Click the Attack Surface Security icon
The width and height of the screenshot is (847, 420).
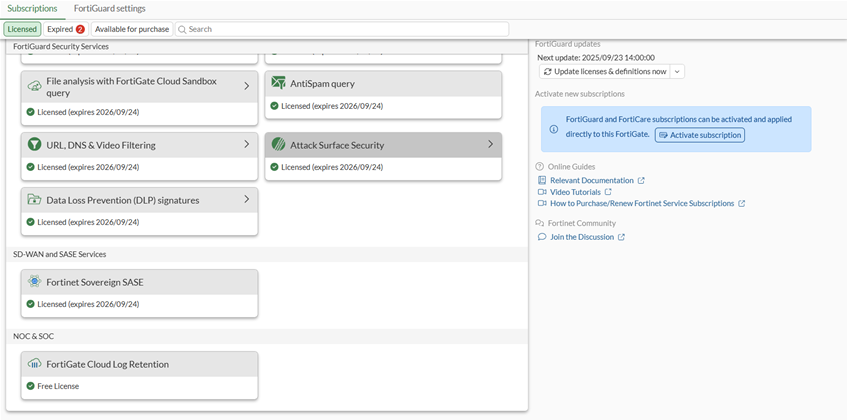point(279,145)
